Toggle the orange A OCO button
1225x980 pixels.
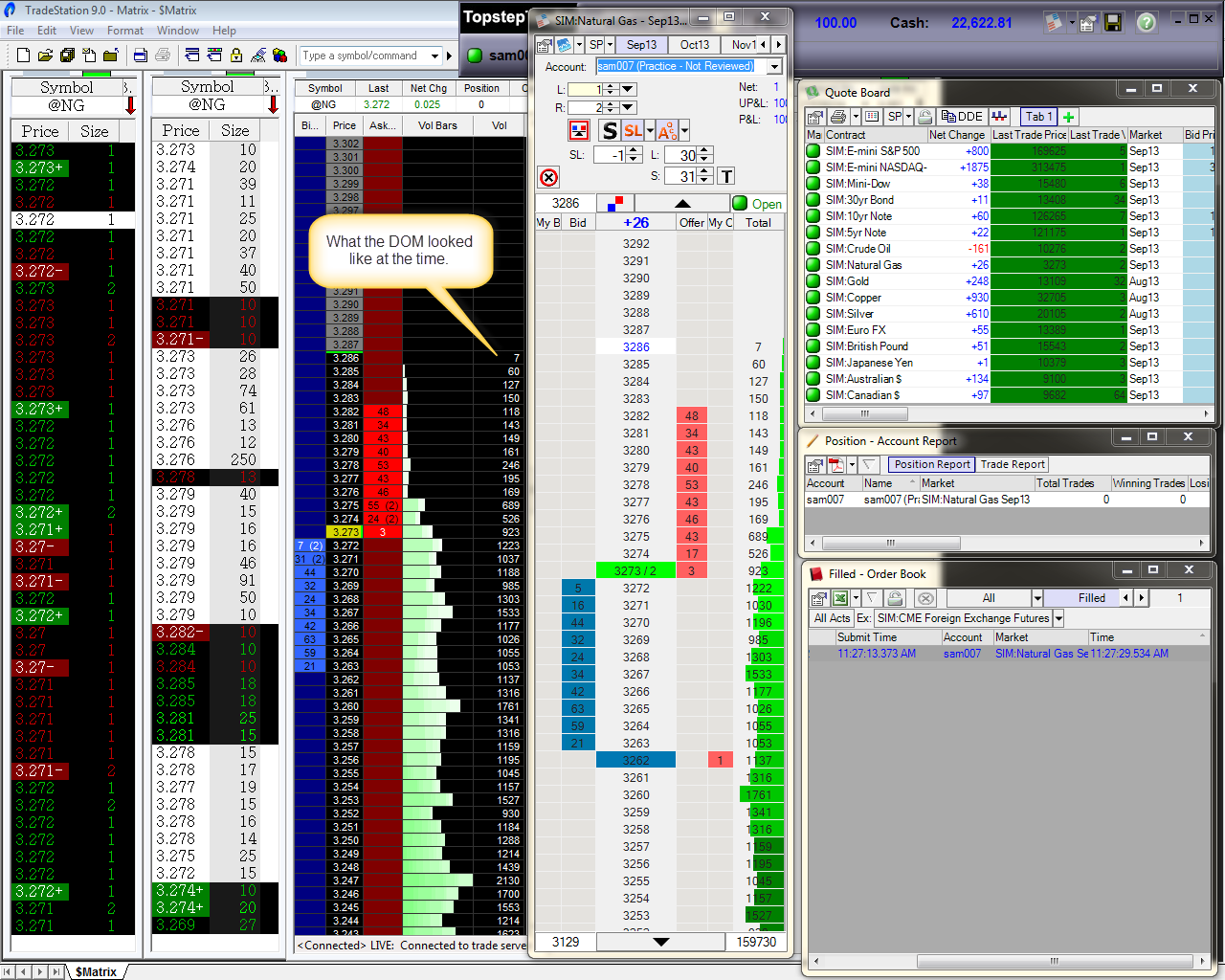coord(667,131)
